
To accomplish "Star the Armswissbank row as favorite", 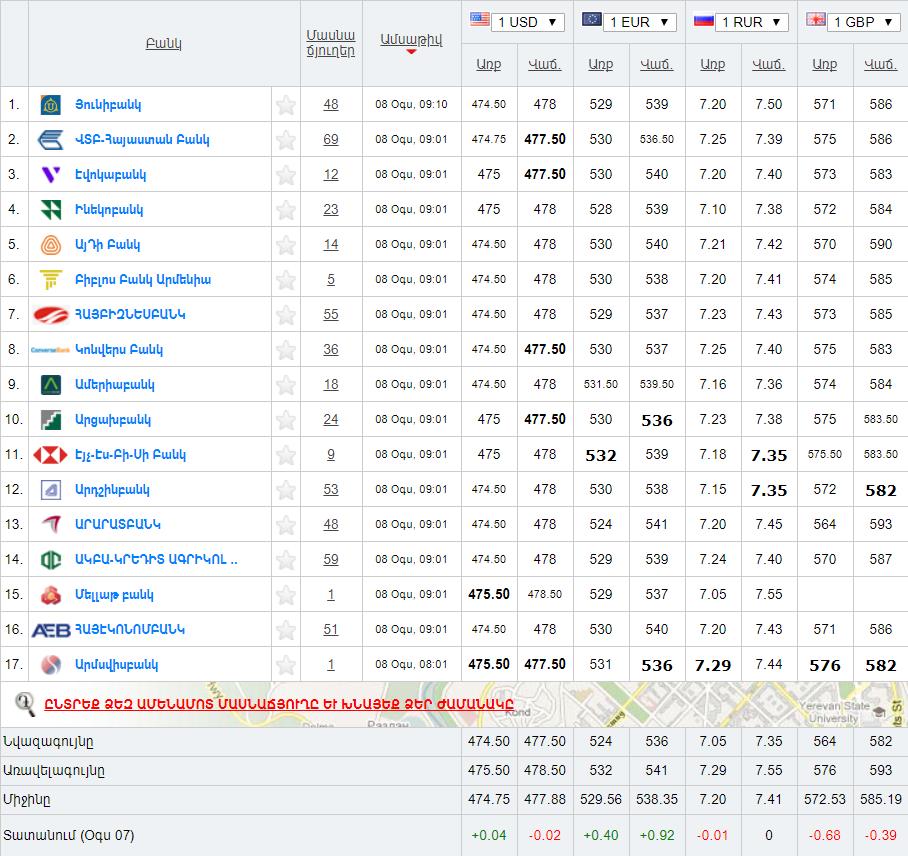I will 286,665.
